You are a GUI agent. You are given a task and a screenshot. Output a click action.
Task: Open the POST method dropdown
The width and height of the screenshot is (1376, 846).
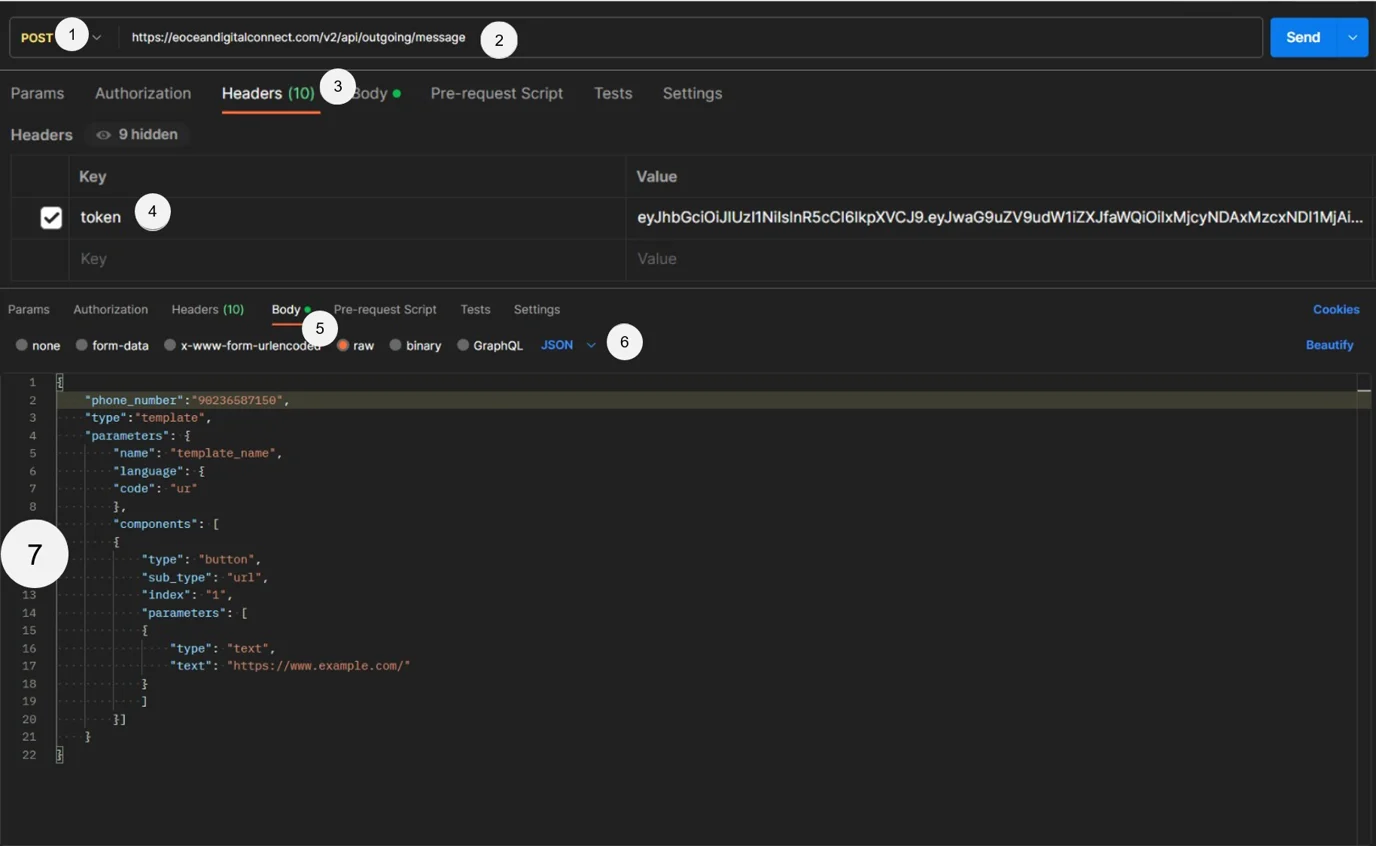tap(96, 37)
